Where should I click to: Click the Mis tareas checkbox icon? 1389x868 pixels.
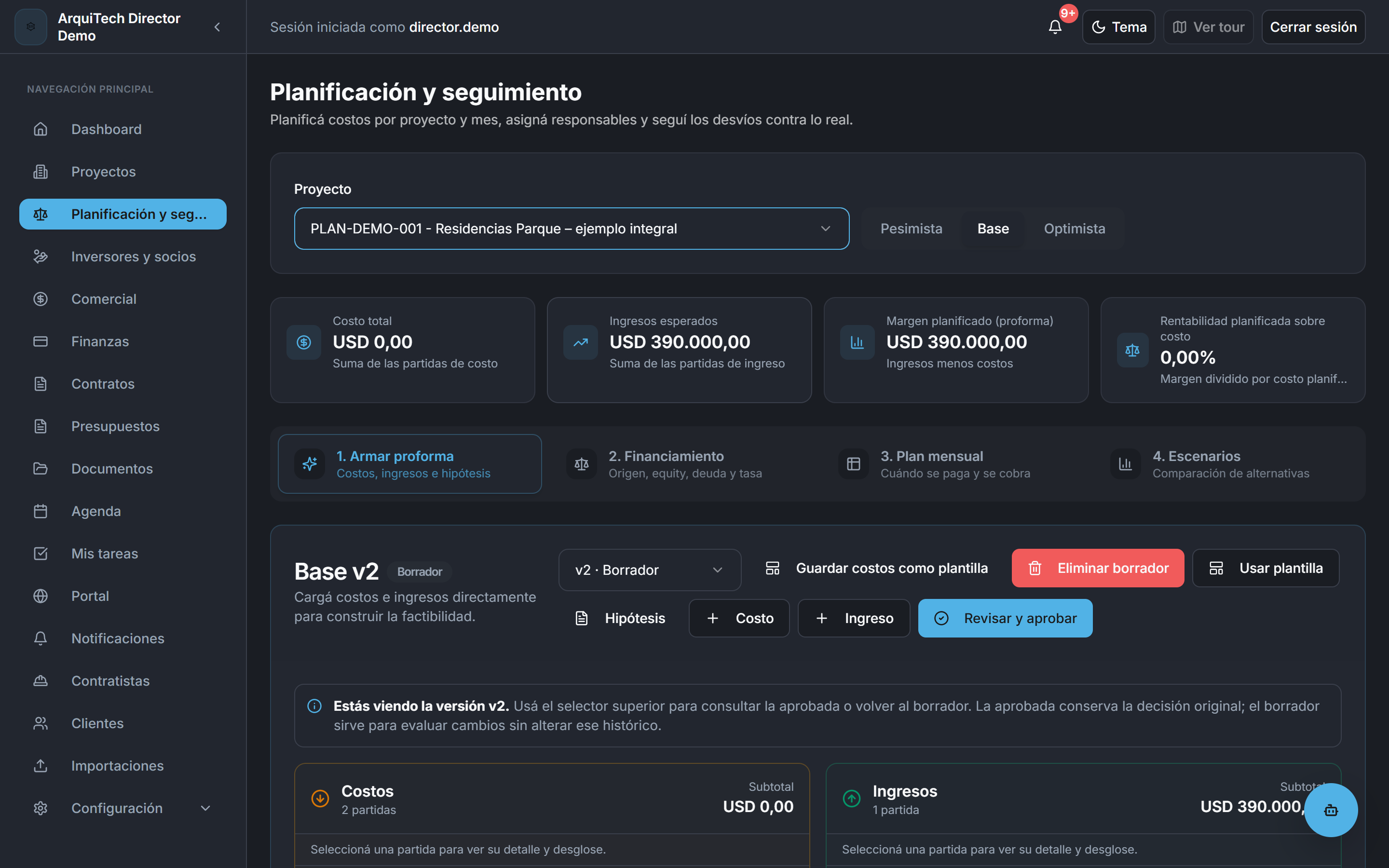point(40,554)
